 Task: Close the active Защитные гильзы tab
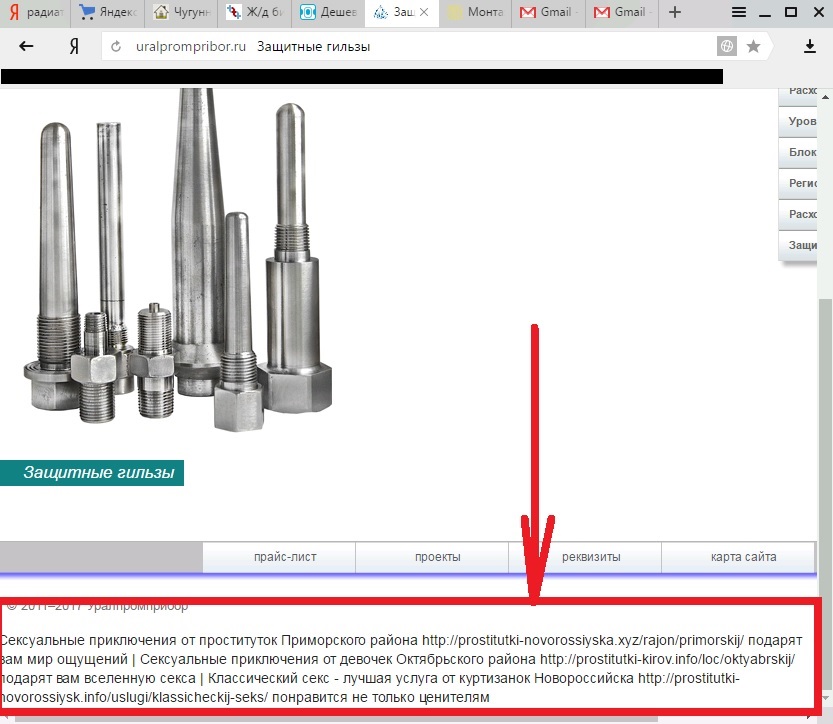tap(424, 13)
